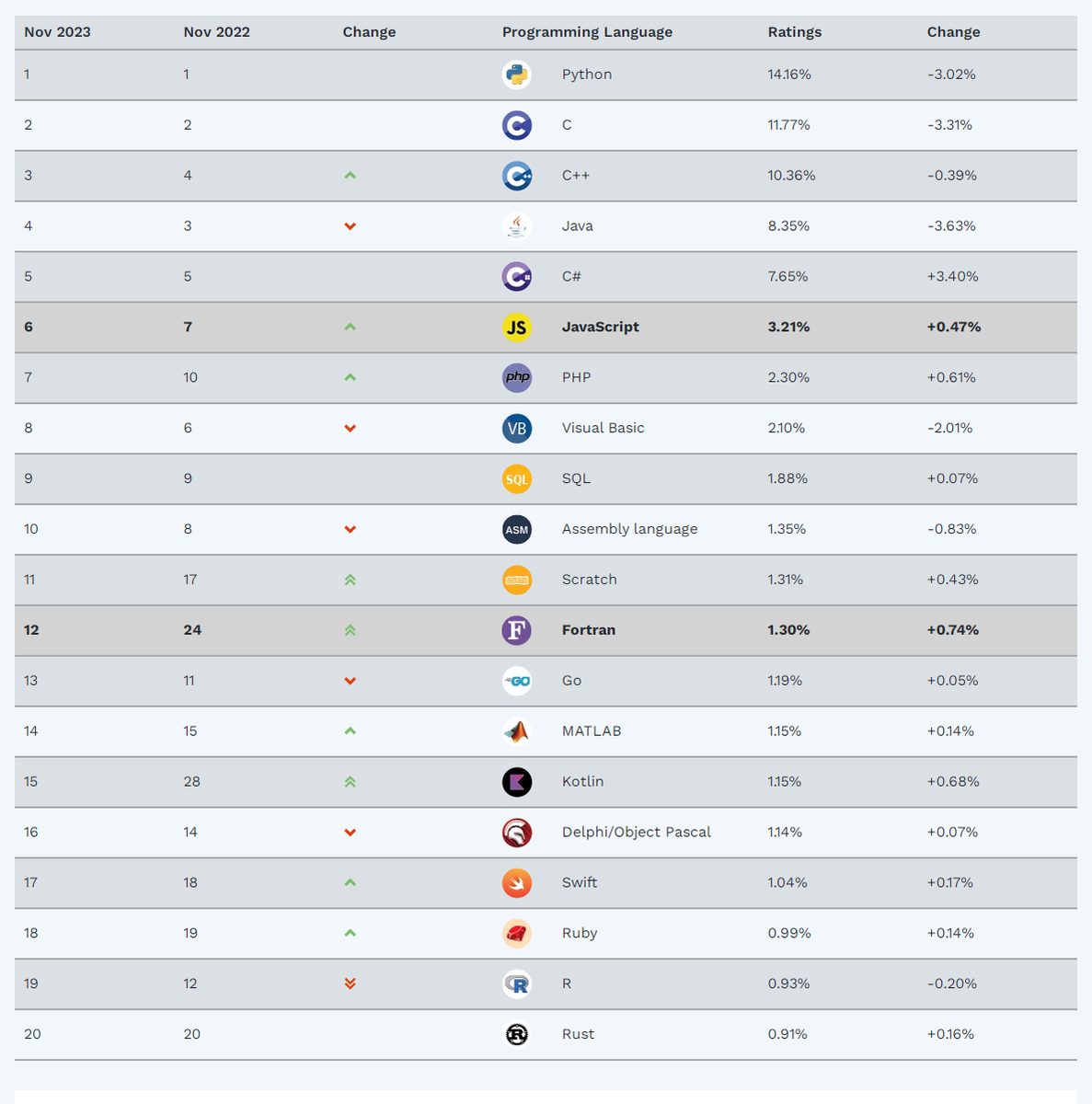Click the Fortran F logo icon
The height and width of the screenshot is (1104, 1092).
(x=517, y=630)
